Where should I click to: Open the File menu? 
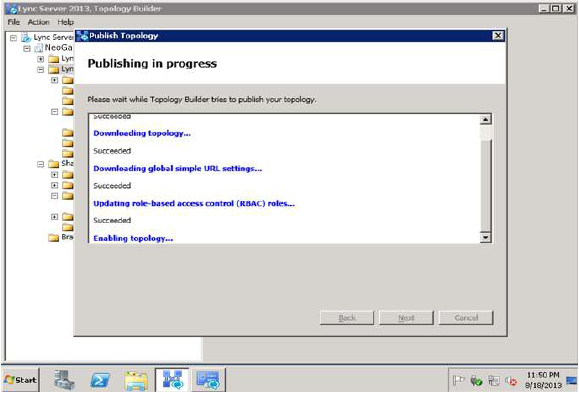pos(14,22)
